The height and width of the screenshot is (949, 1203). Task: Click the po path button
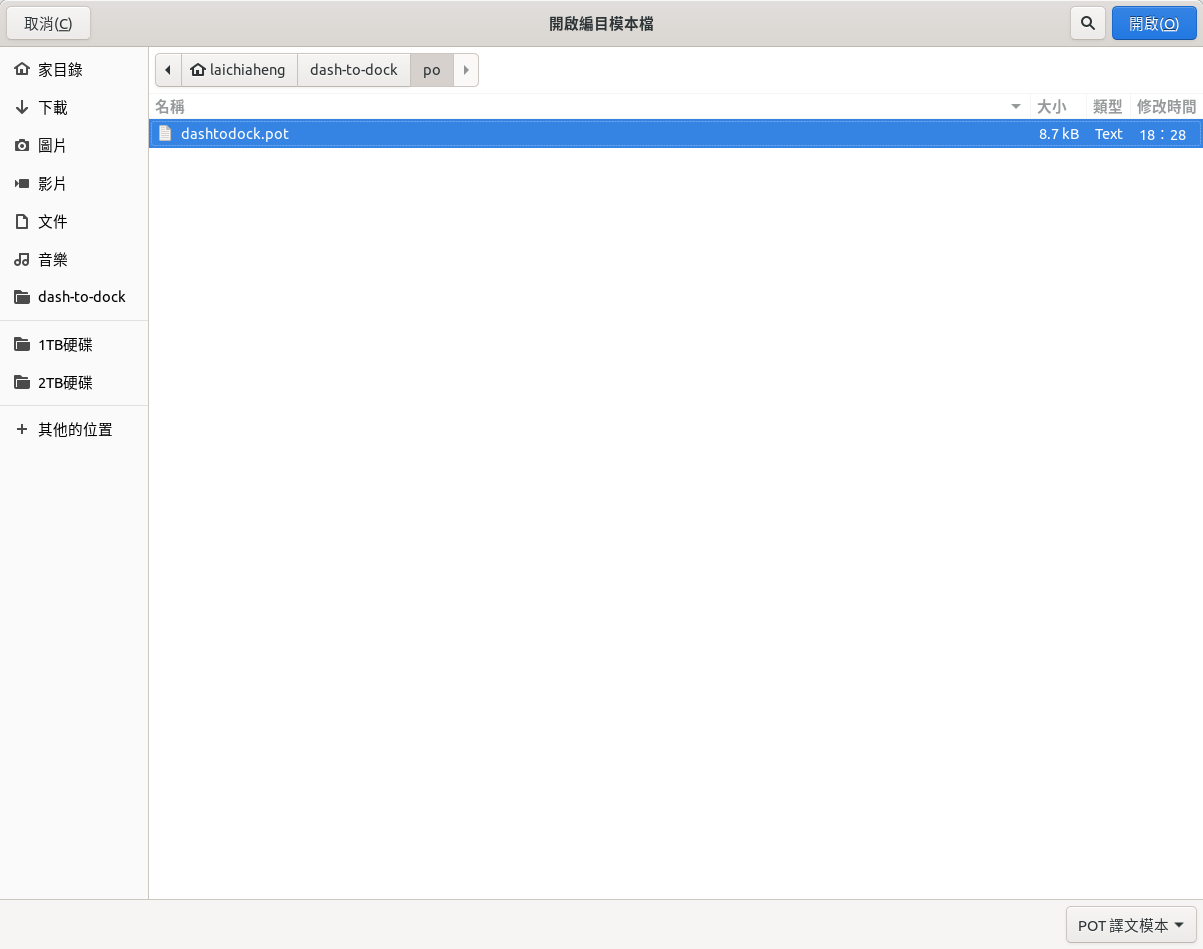tap(432, 70)
